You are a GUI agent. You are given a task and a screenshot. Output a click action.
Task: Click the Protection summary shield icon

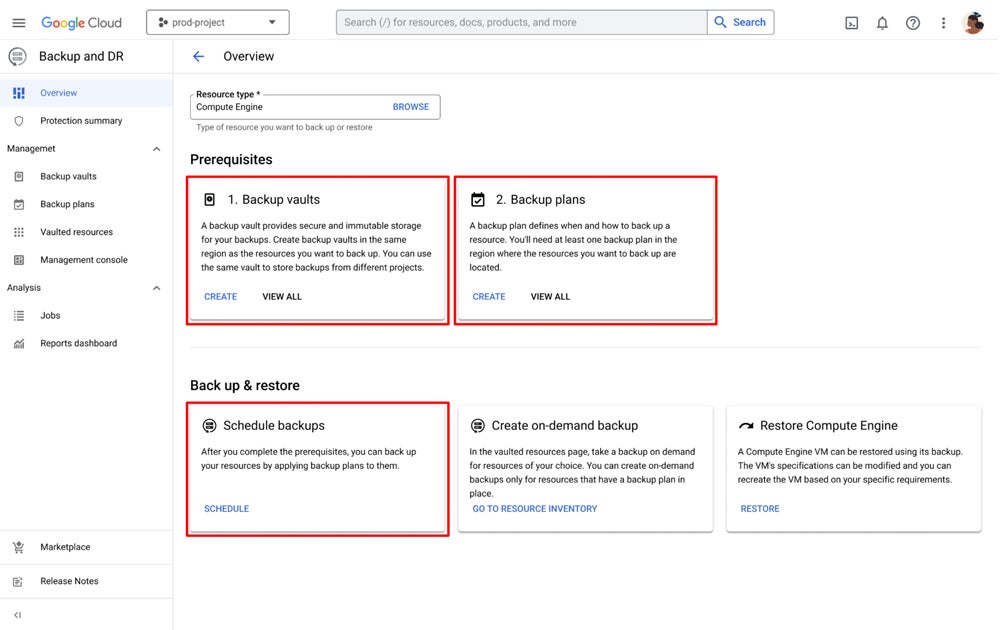(x=19, y=121)
